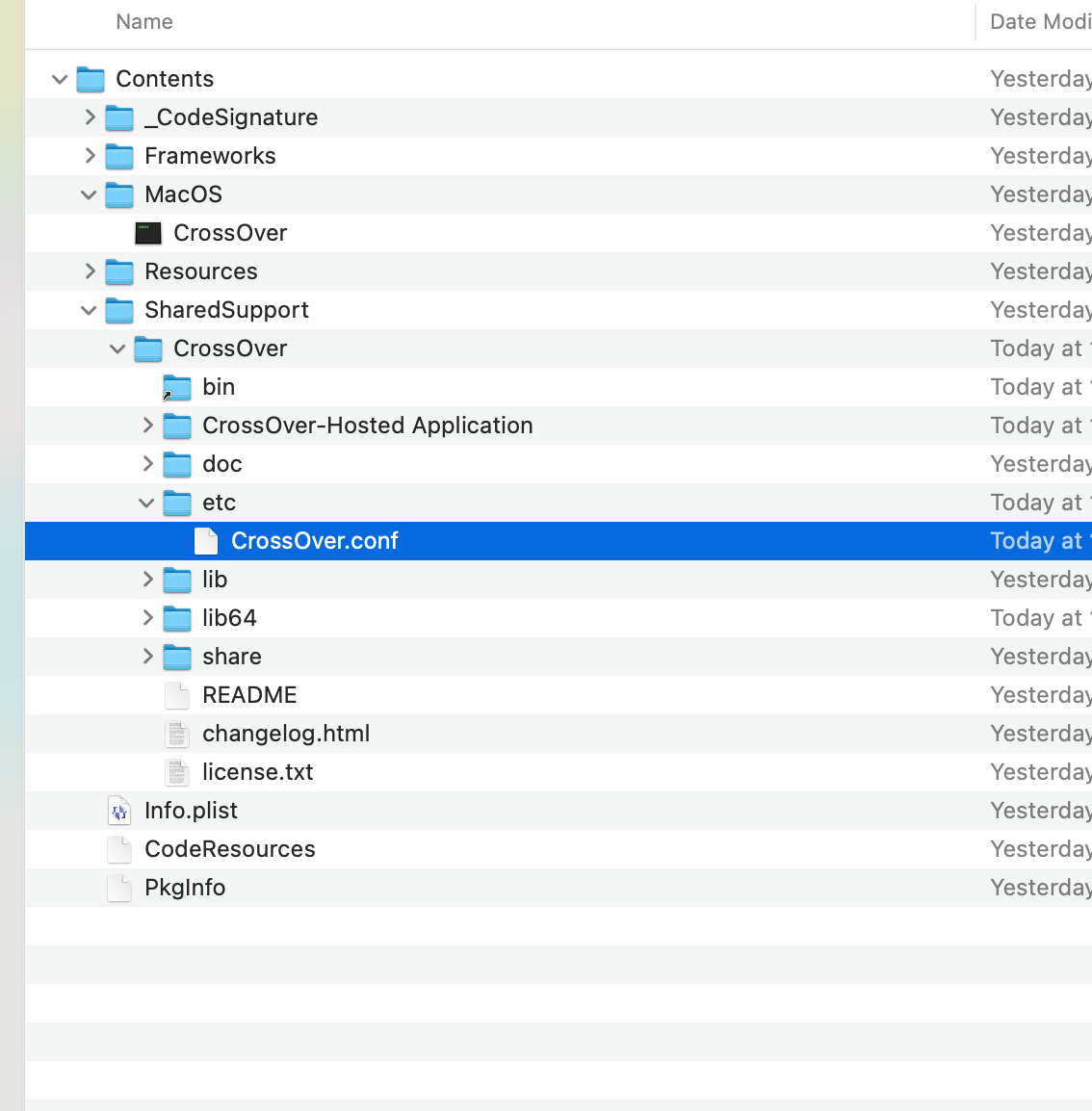
Task: Select the CrossOver-Hosted Application name
Action: (368, 426)
